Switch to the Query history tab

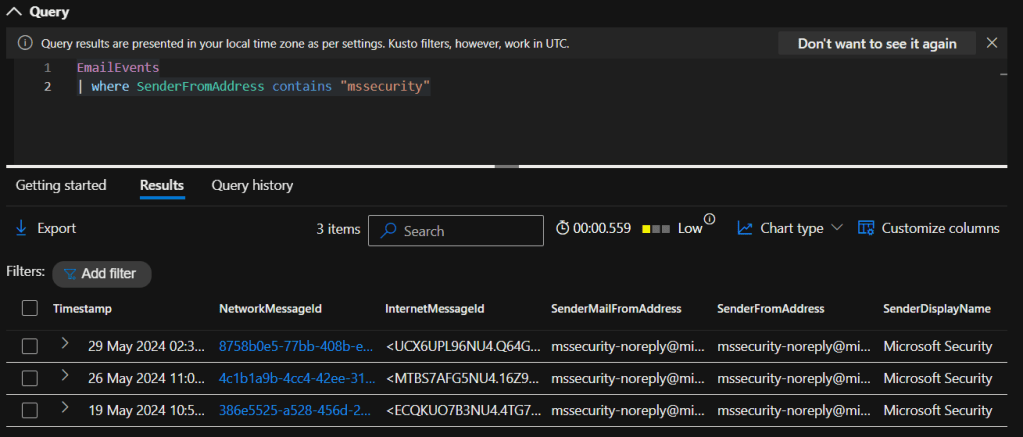(252, 185)
